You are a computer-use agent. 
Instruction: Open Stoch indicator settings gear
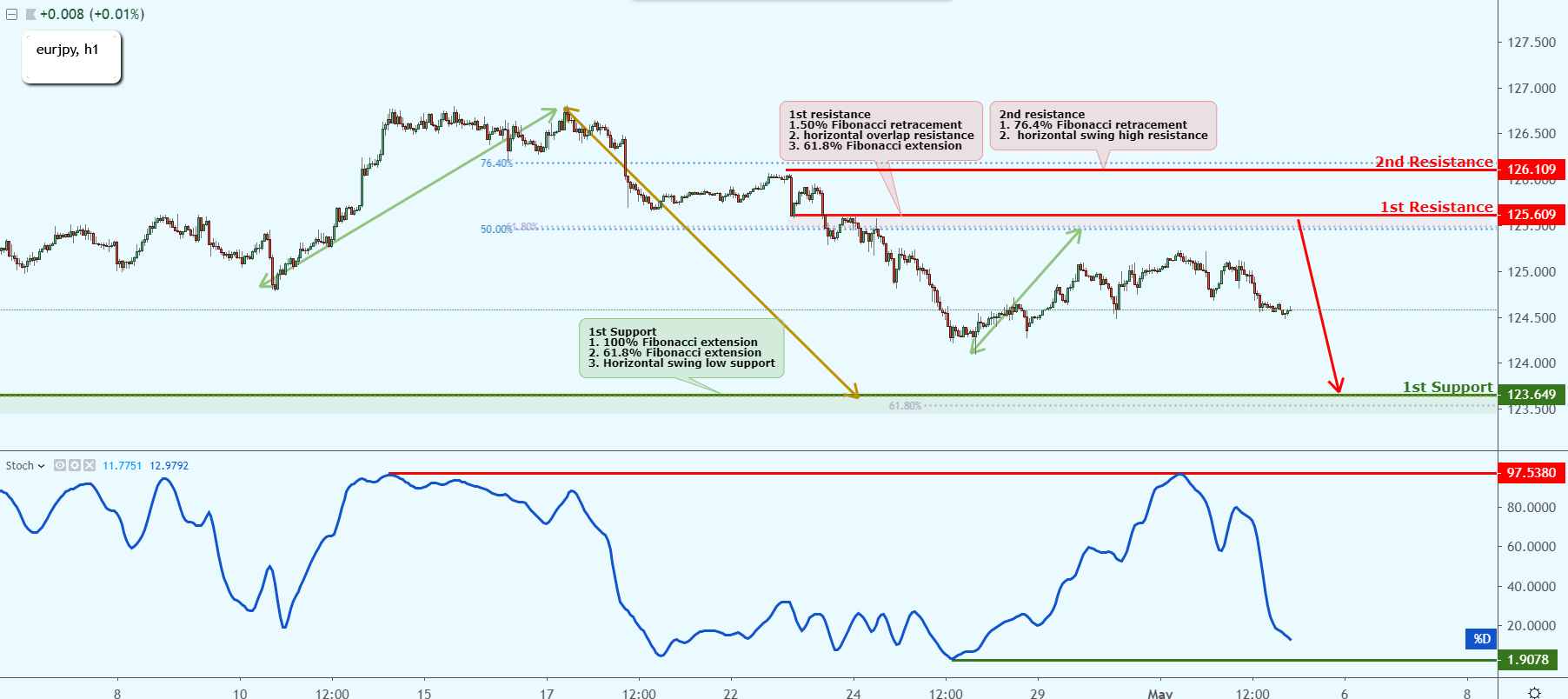pyautogui.click(x=75, y=465)
